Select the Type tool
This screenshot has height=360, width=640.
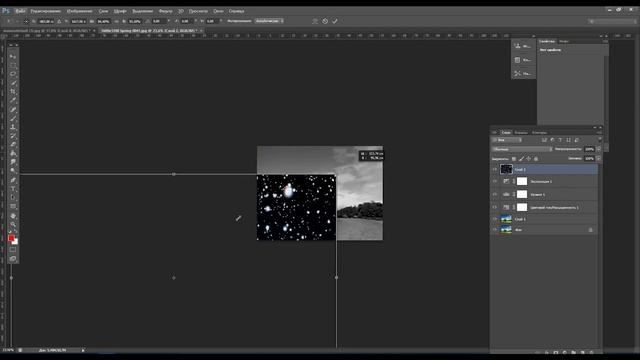click(x=13, y=189)
